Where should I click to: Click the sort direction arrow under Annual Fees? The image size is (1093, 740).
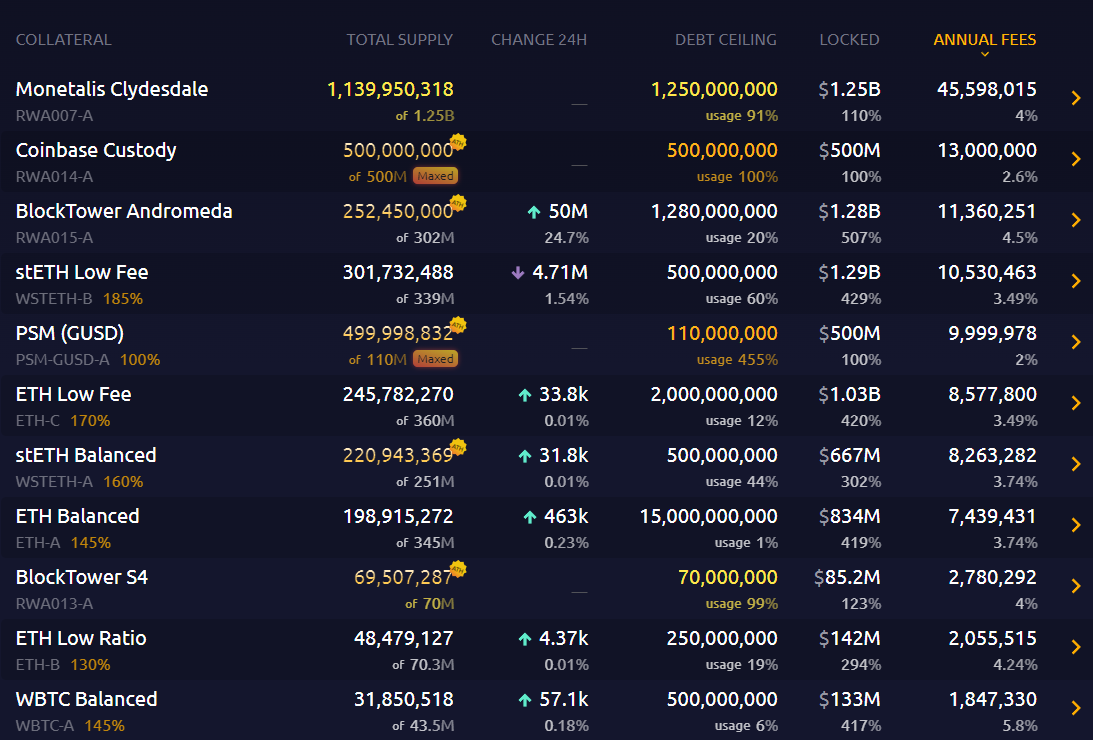click(985, 54)
